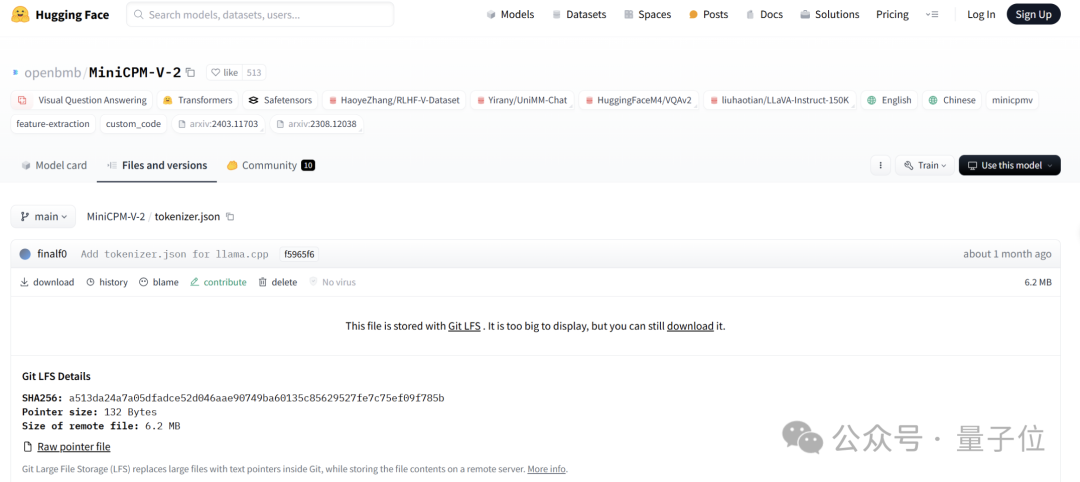The width and height of the screenshot is (1080, 482).
Task: Open the Models menu item
Action: click(510, 14)
